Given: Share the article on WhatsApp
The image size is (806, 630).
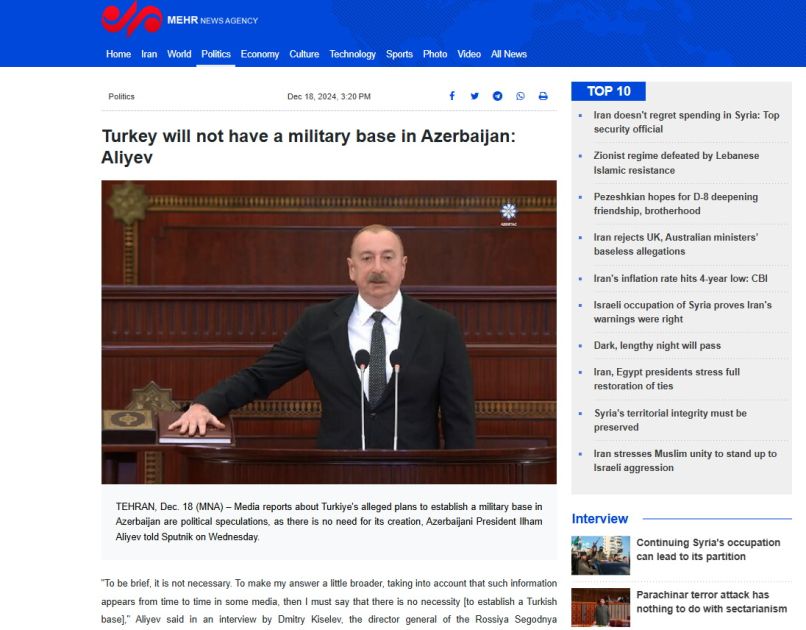Looking at the screenshot, I should [x=520, y=95].
